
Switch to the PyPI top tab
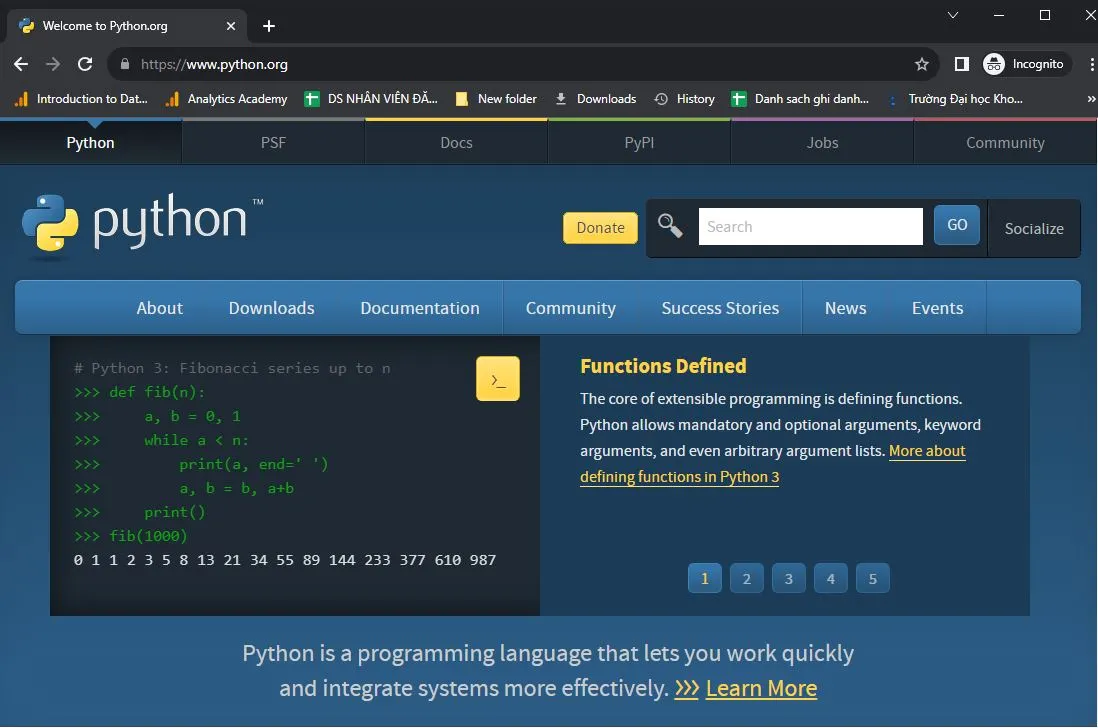pos(639,143)
